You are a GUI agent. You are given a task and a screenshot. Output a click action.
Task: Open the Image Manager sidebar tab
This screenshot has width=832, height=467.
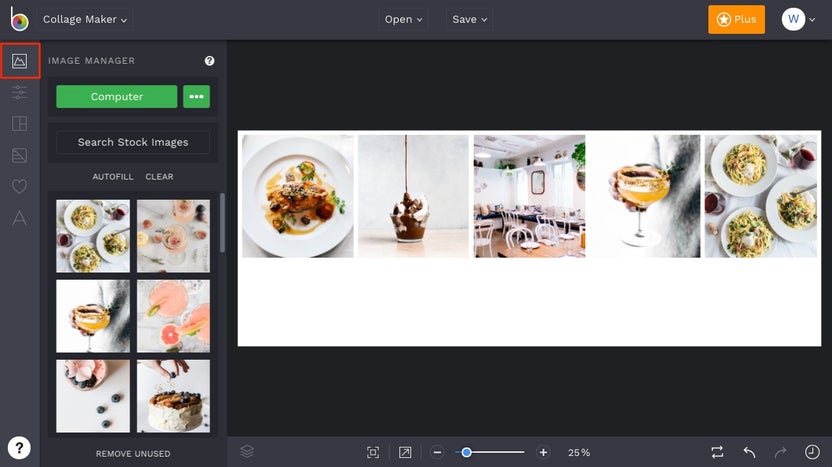20,61
